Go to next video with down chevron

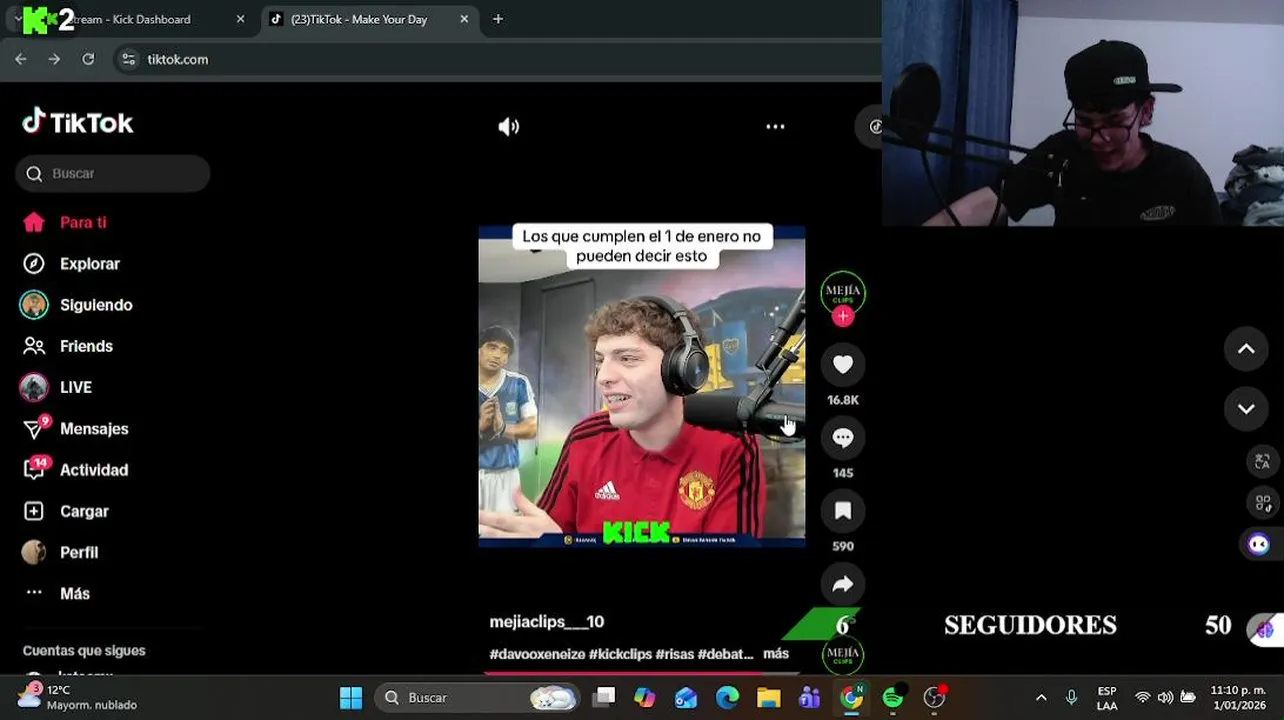pyautogui.click(x=1246, y=409)
